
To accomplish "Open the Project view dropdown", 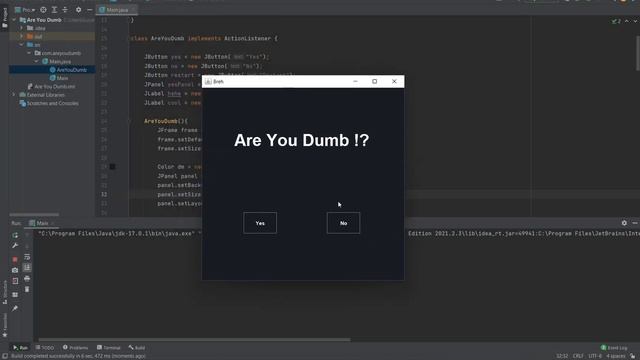I will [x=25, y=9].
